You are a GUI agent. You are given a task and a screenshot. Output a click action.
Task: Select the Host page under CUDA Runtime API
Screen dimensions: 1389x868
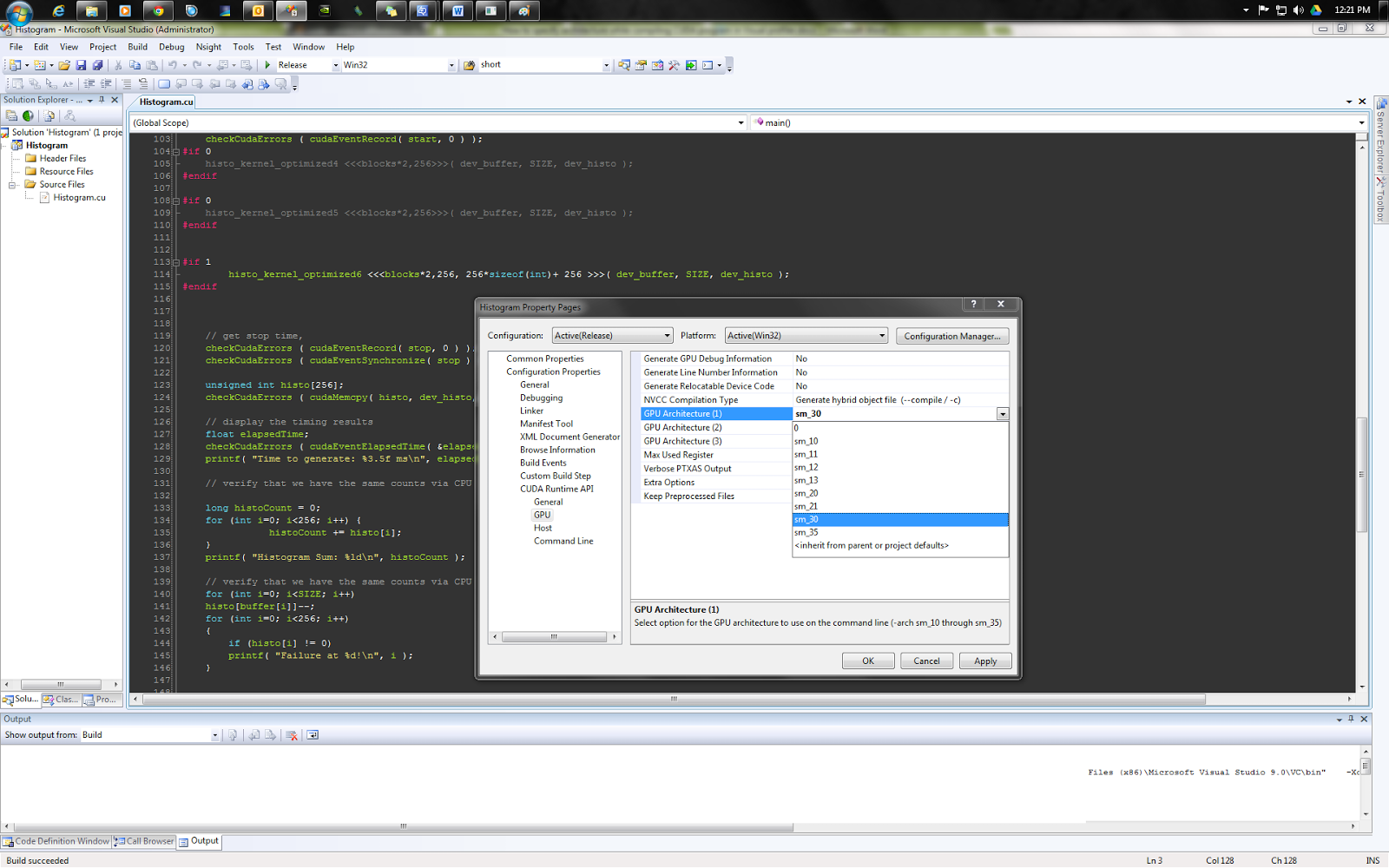(543, 528)
